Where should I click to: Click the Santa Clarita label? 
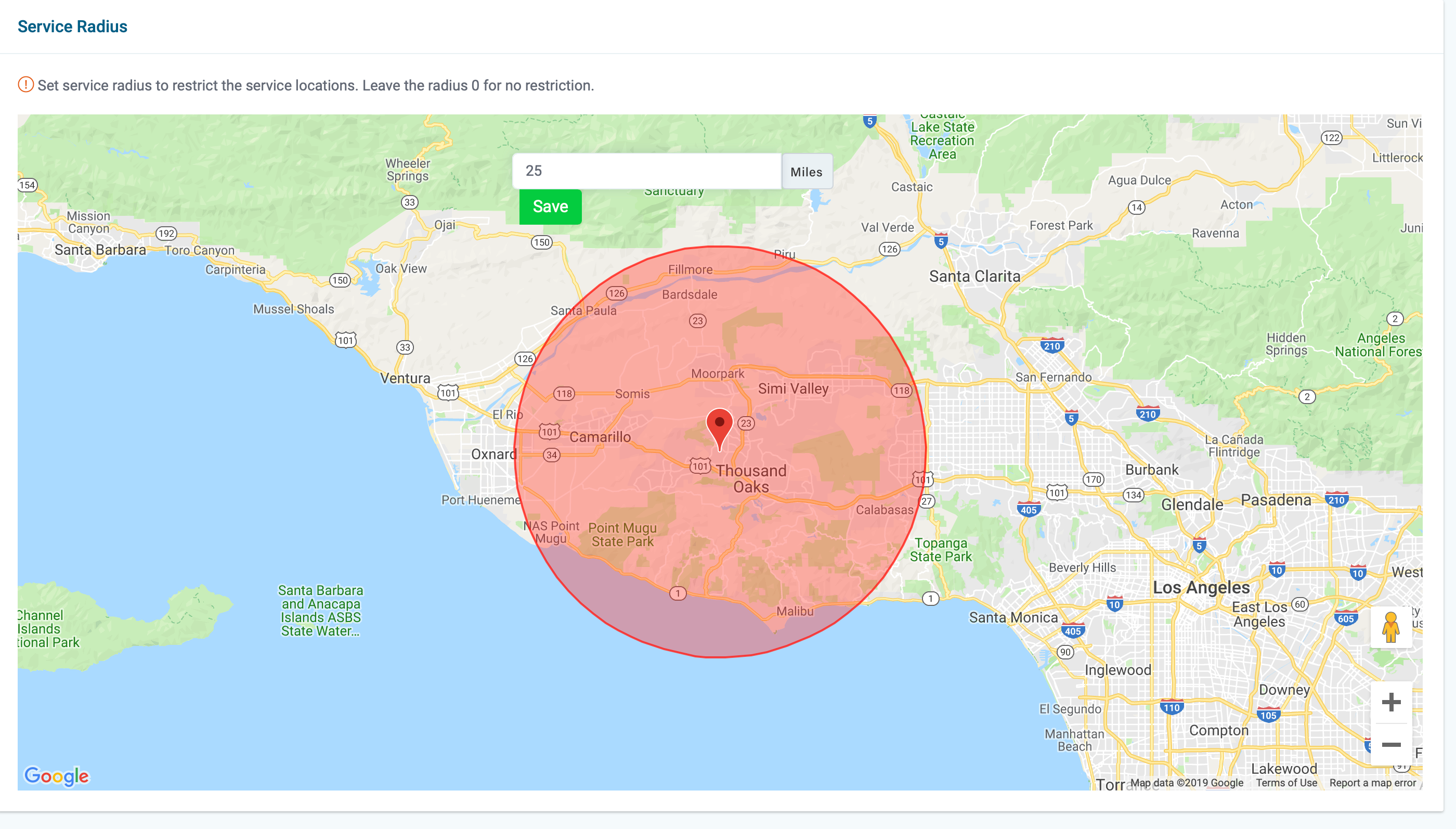click(974, 277)
